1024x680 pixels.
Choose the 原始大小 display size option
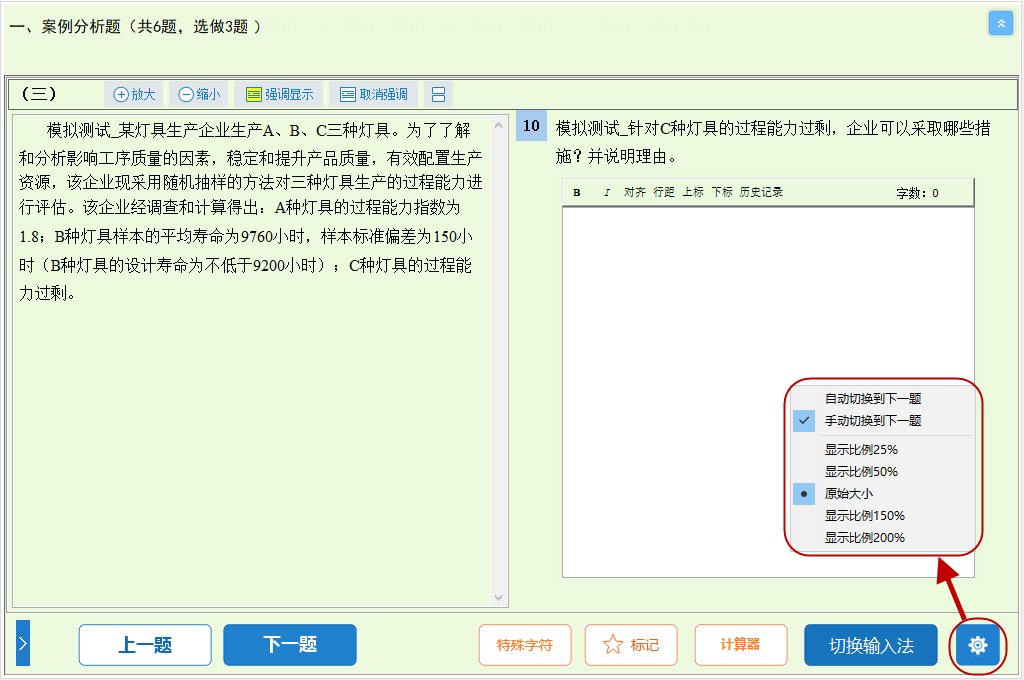pos(848,494)
